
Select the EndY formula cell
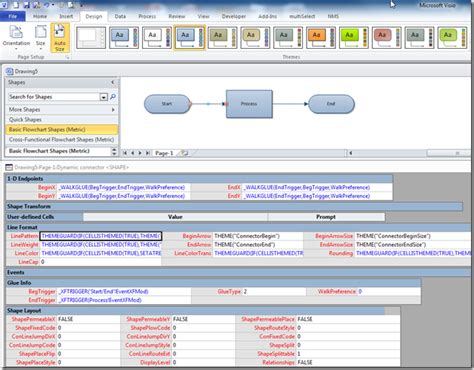click(x=317, y=196)
